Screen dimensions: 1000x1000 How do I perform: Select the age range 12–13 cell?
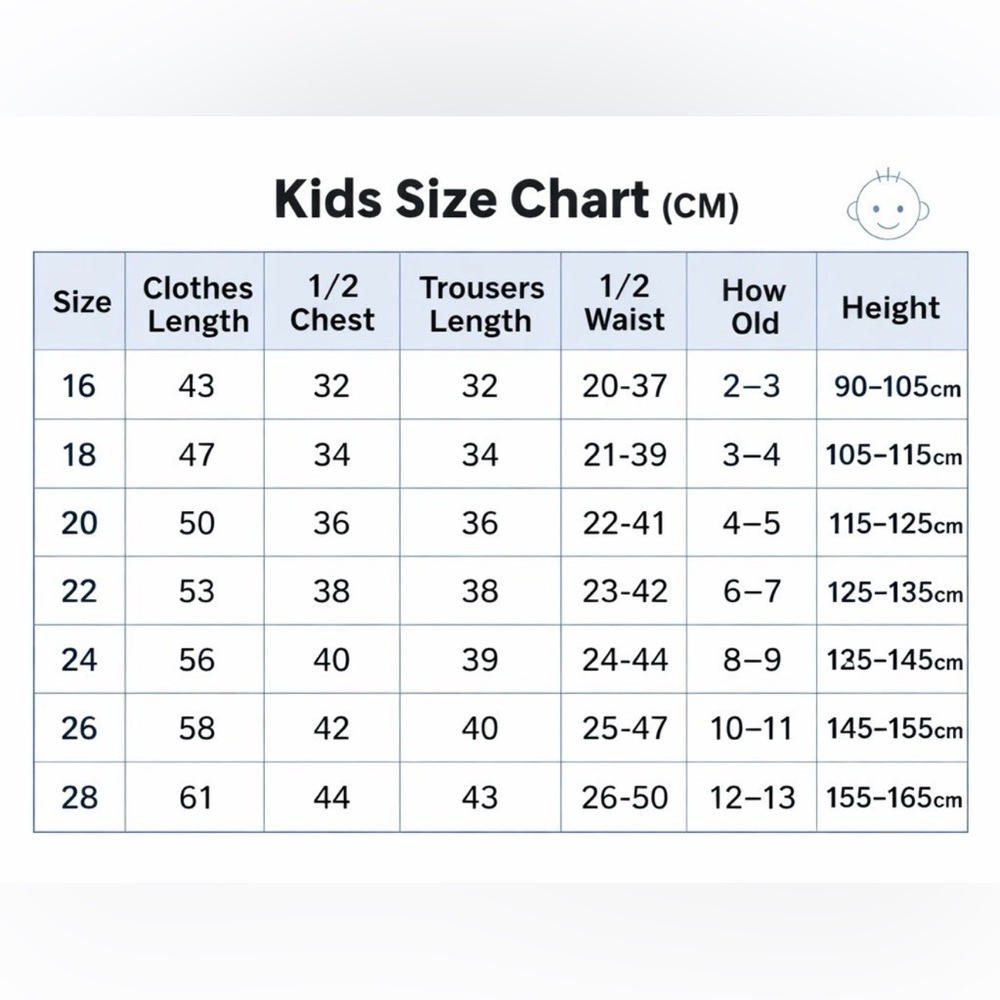pyautogui.click(x=753, y=797)
